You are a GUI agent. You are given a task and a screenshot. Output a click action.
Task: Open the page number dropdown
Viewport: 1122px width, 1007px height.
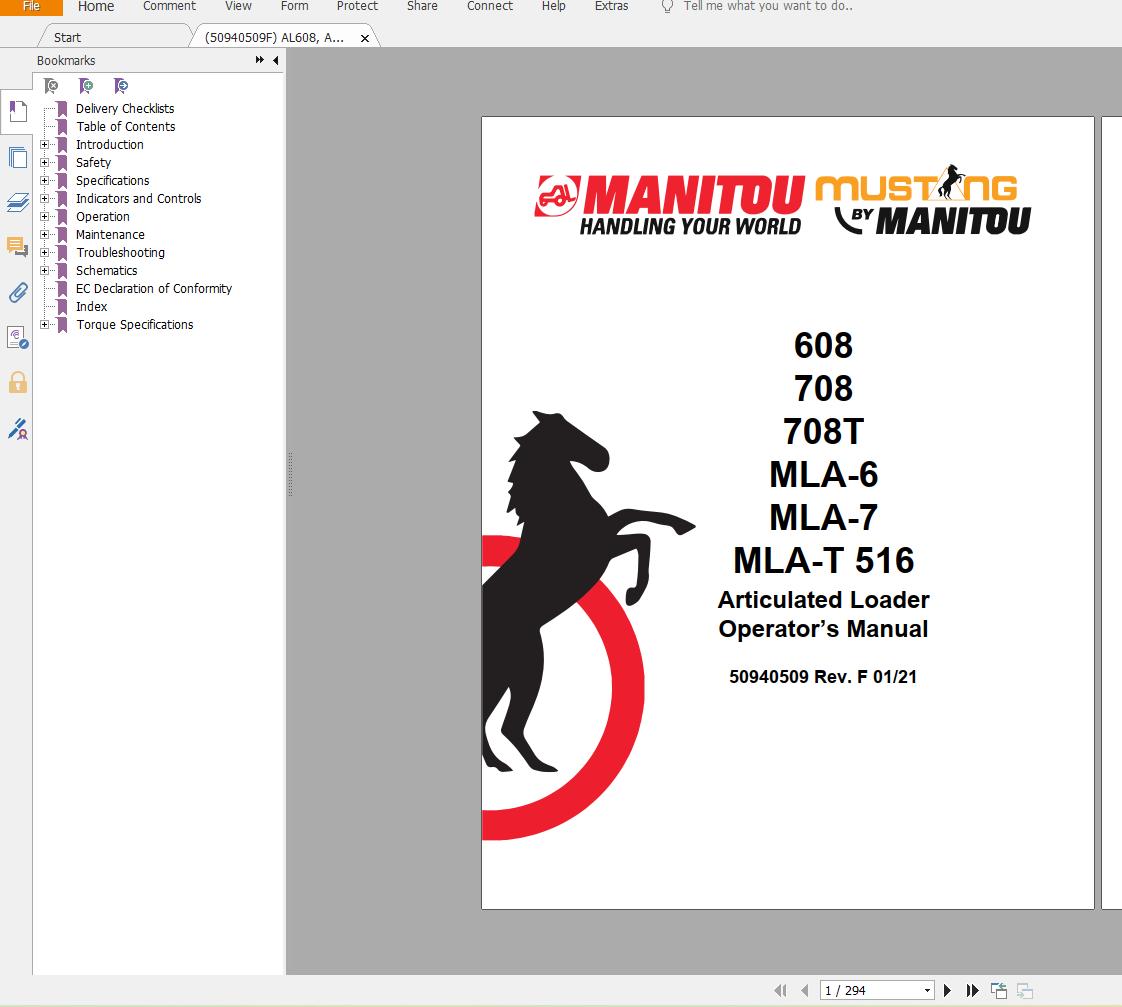tap(927, 991)
